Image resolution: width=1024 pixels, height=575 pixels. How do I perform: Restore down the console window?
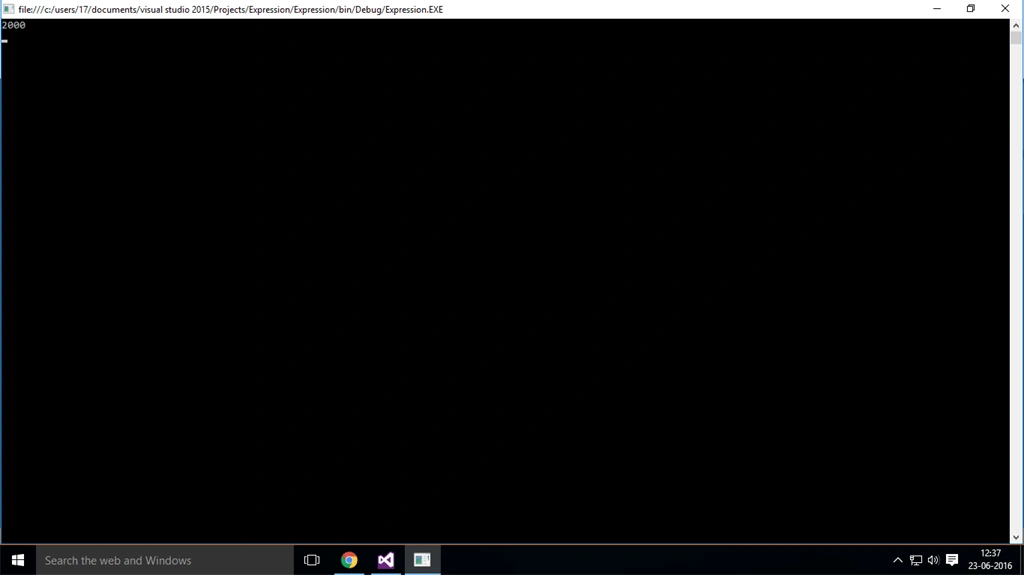pyautogui.click(x=971, y=8)
